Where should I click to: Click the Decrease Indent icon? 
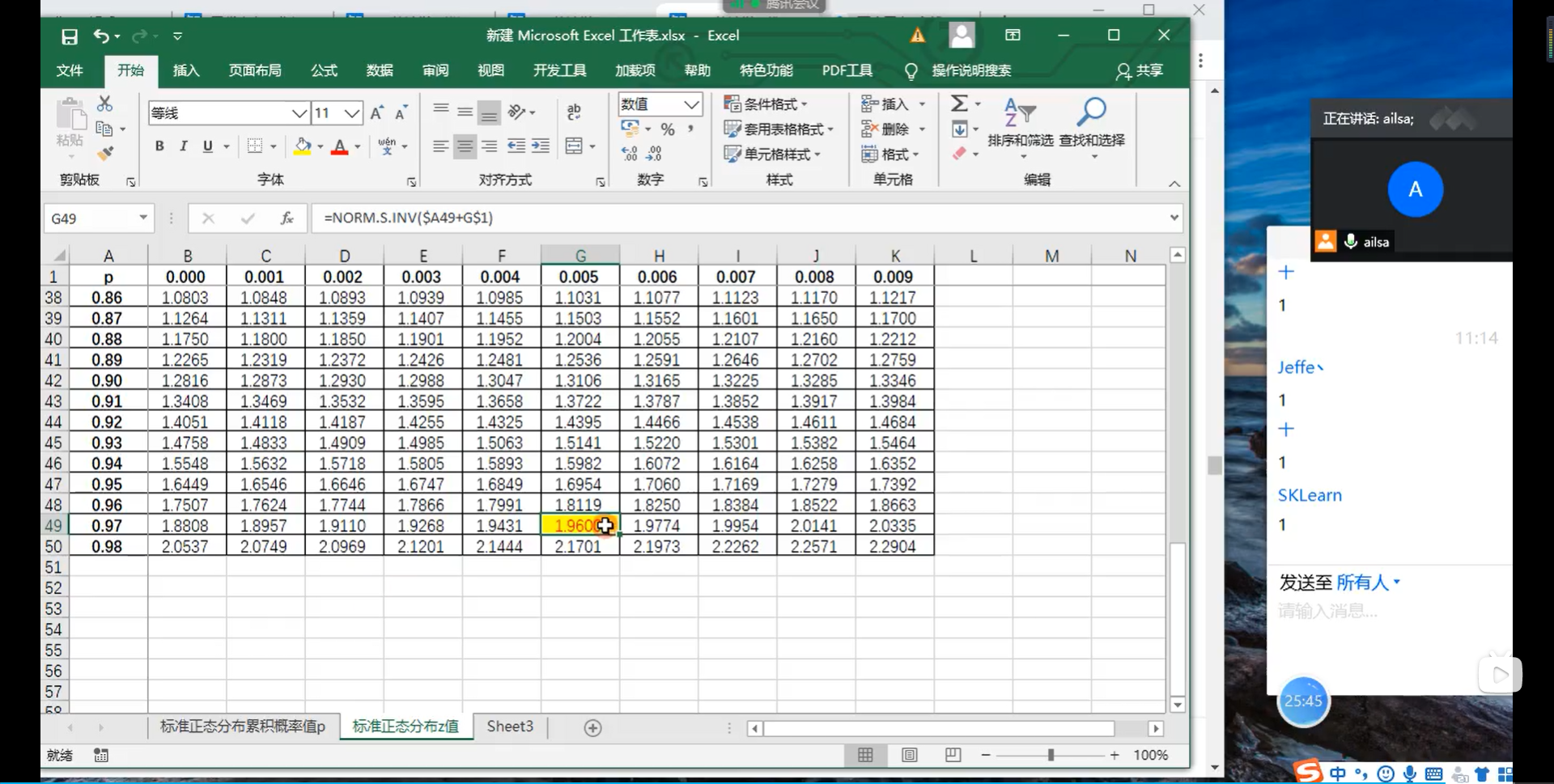click(516, 146)
